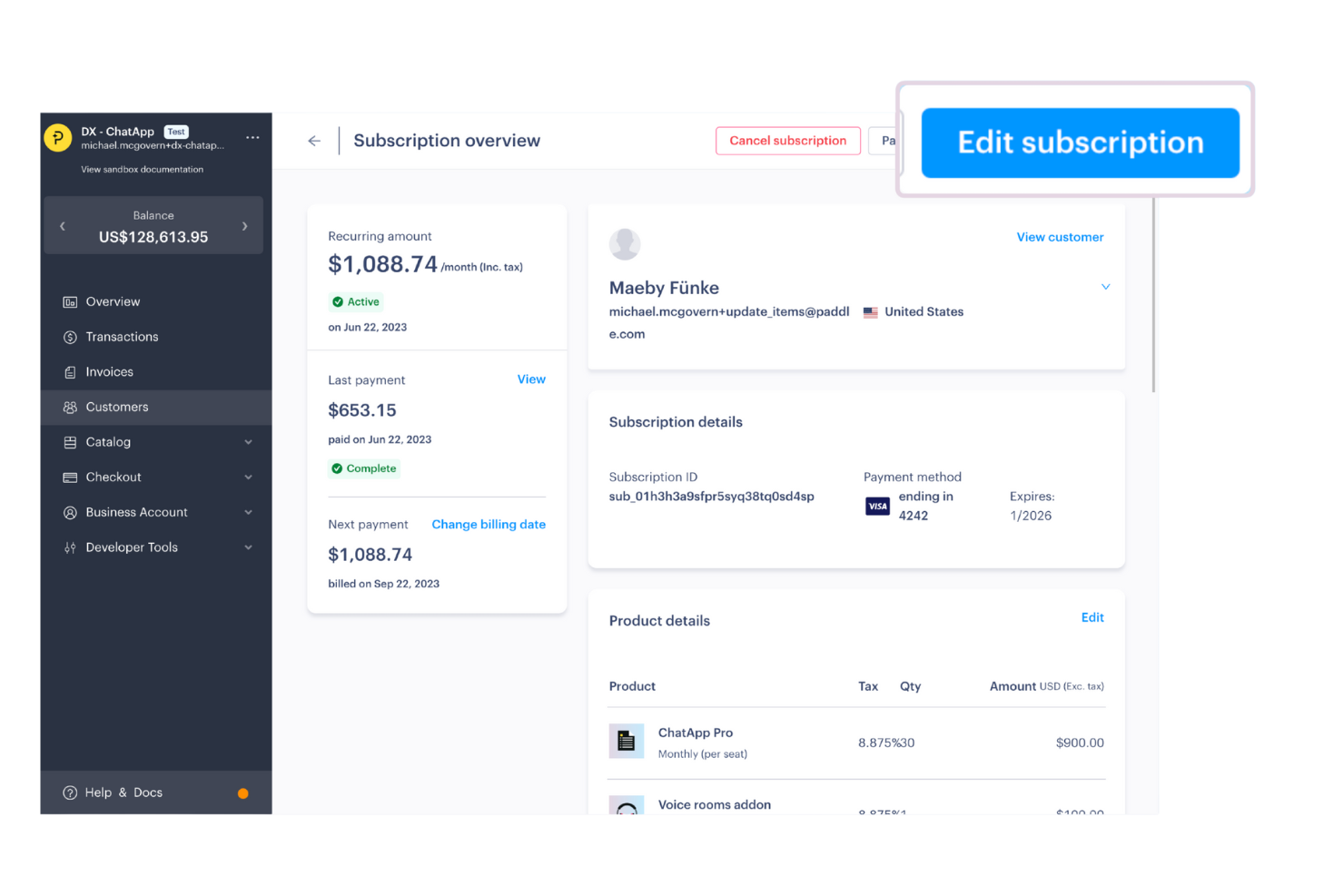This screenshot has width=1344, height=896.
Task: Show the next balance with right chevron
Action: click(x=245, y=226)
